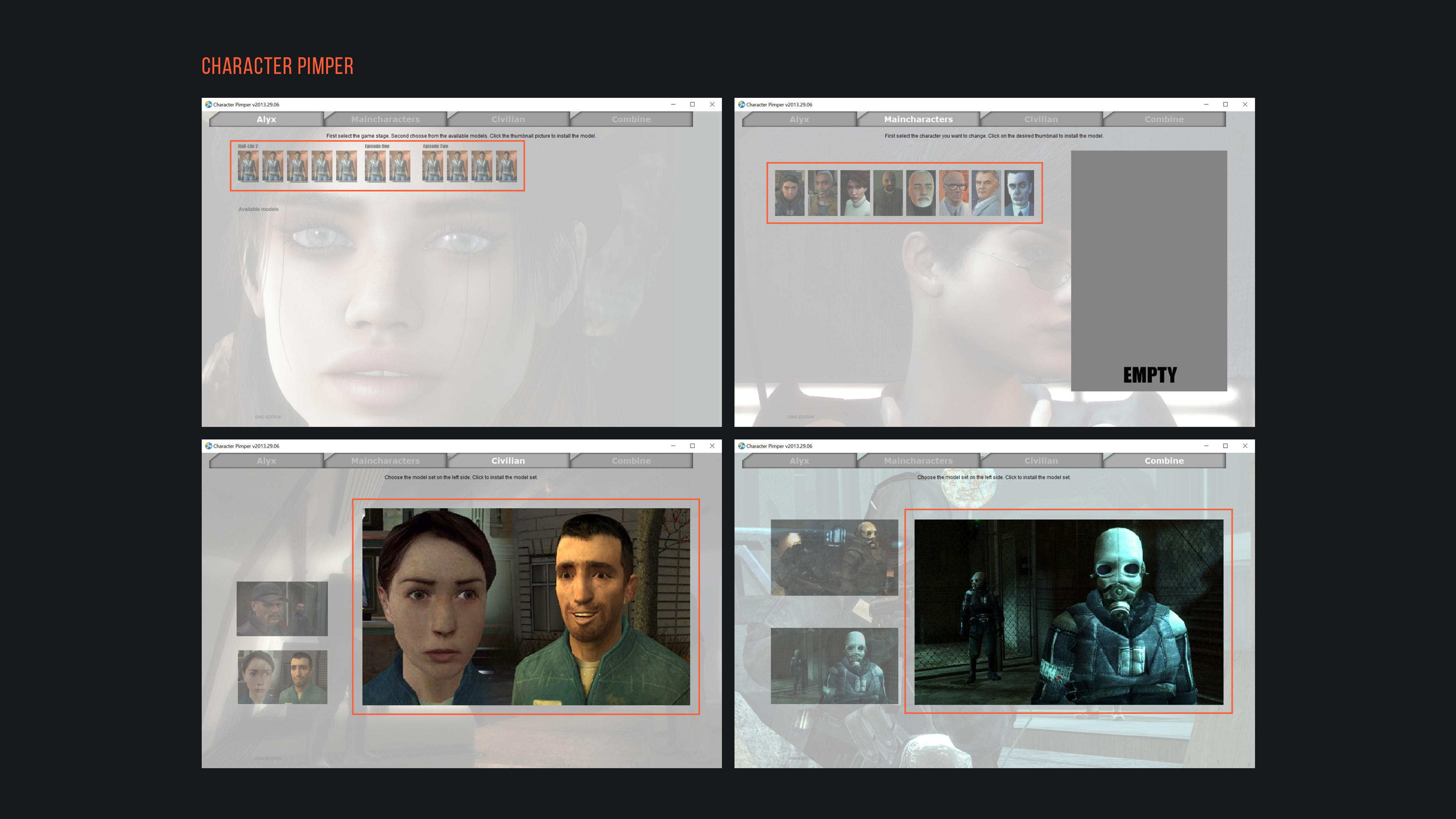Click "Choose the model set" instruction in combine soldier window
The image size is (1456, 819).
tap(994, 478)
